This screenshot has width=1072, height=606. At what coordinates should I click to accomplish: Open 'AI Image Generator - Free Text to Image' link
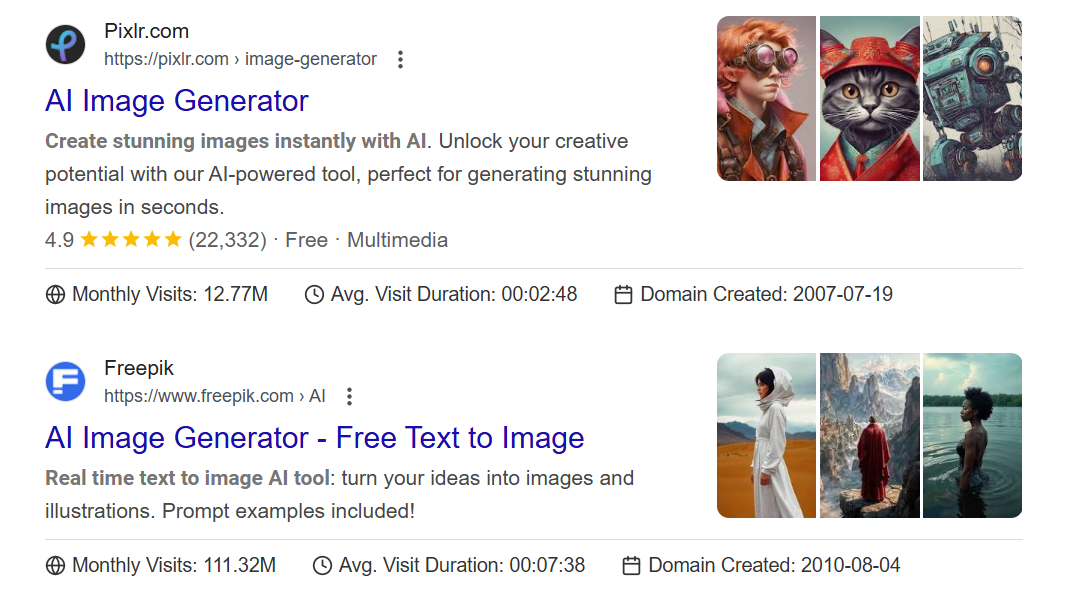tap(314, 438)
